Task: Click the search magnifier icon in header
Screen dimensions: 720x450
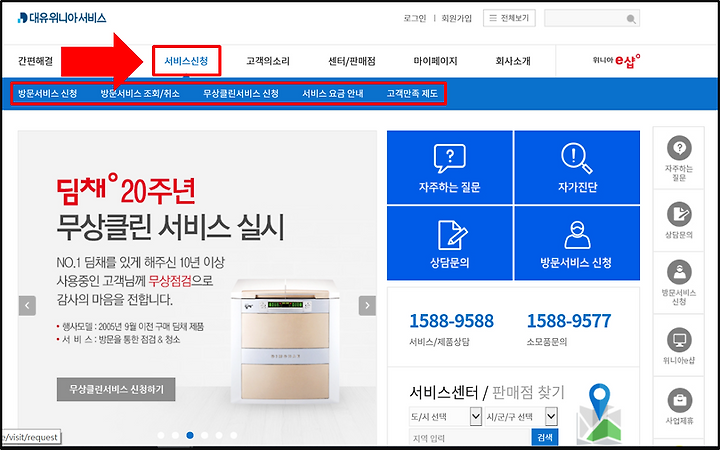Action: 631,19
